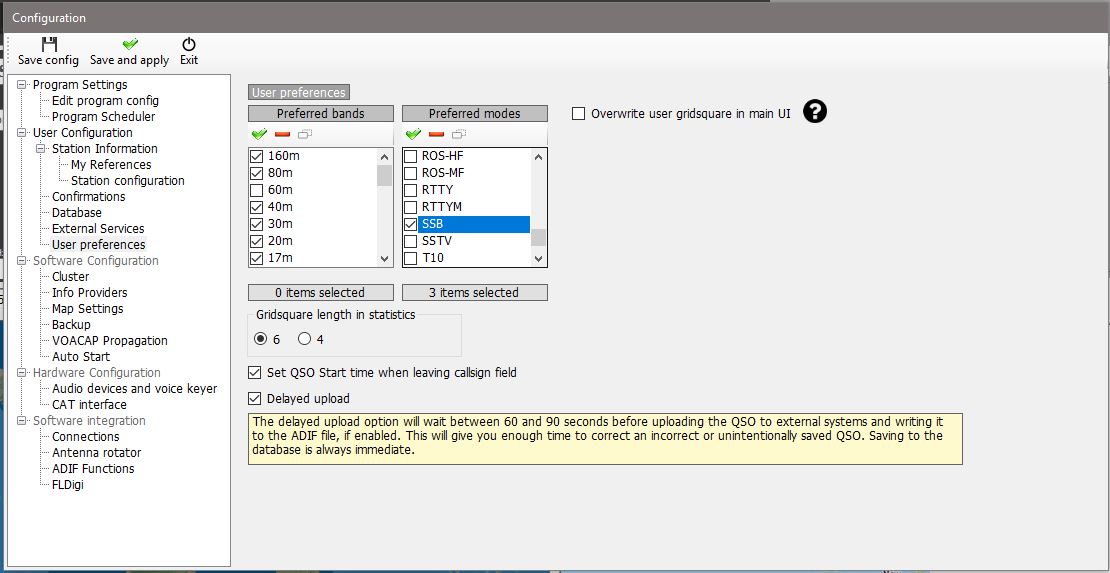Open External Services settings

(98, 228)
